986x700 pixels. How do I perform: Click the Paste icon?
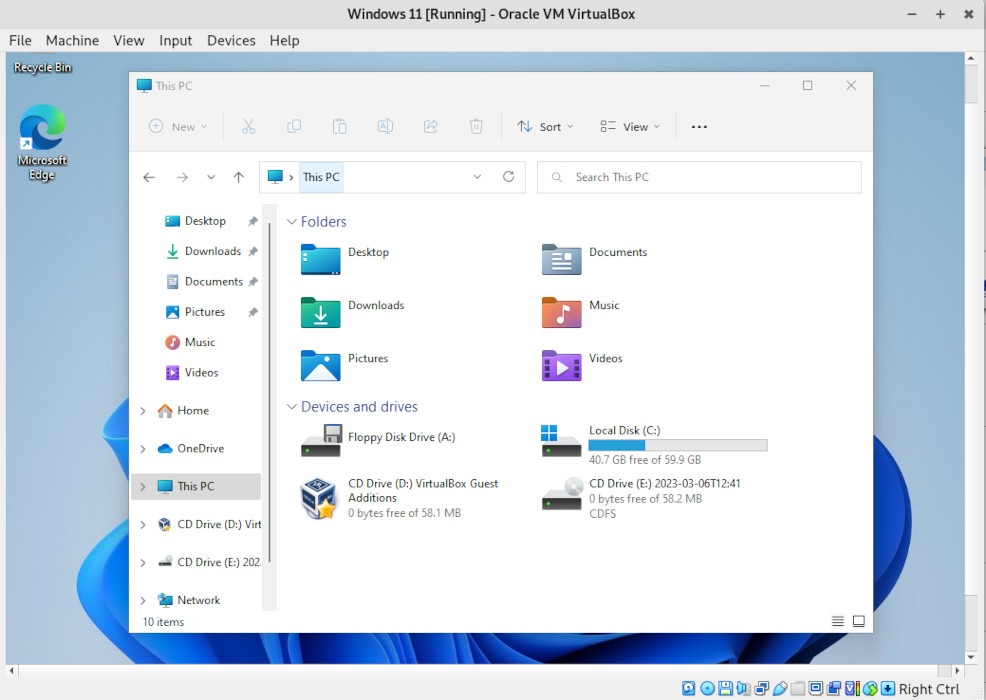click(x=340, y=126)
